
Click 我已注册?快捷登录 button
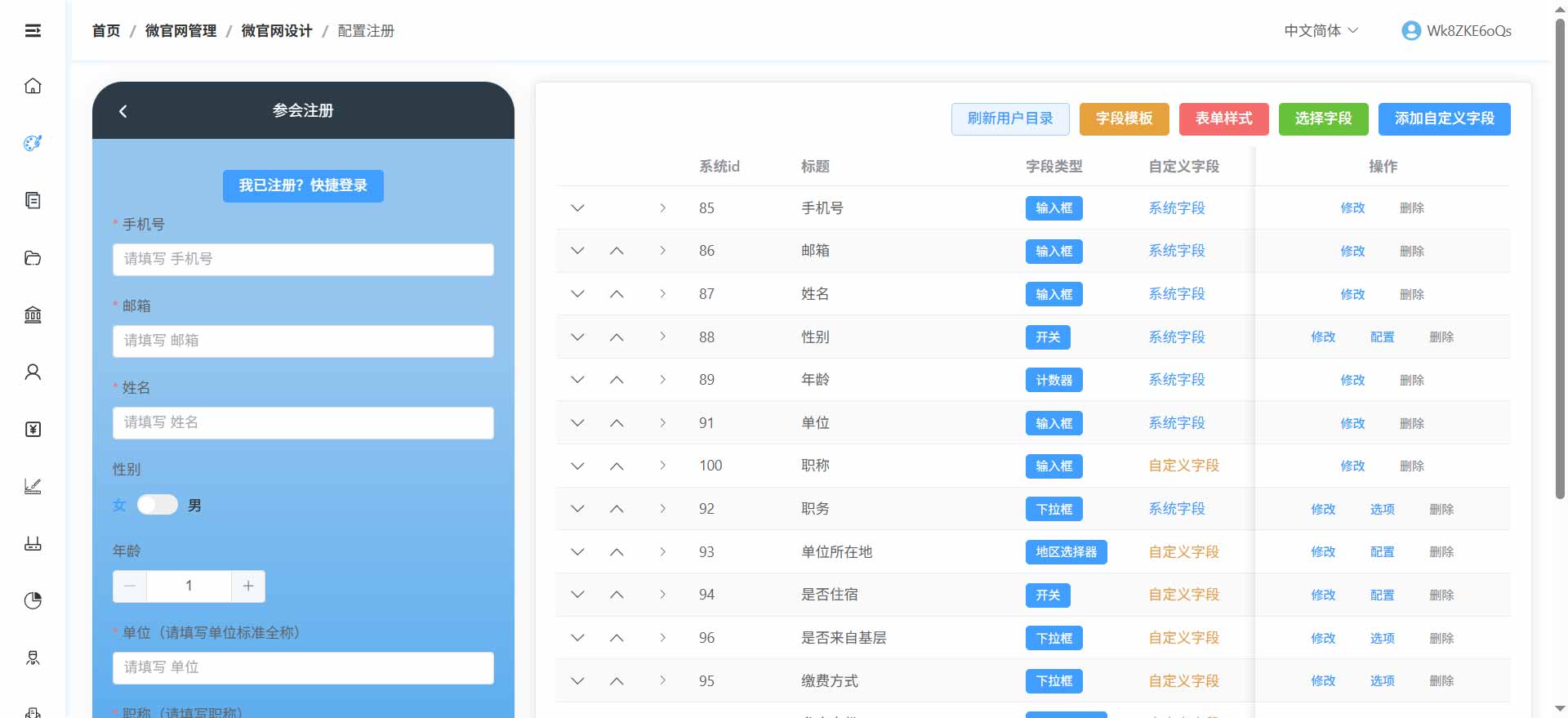303,185
